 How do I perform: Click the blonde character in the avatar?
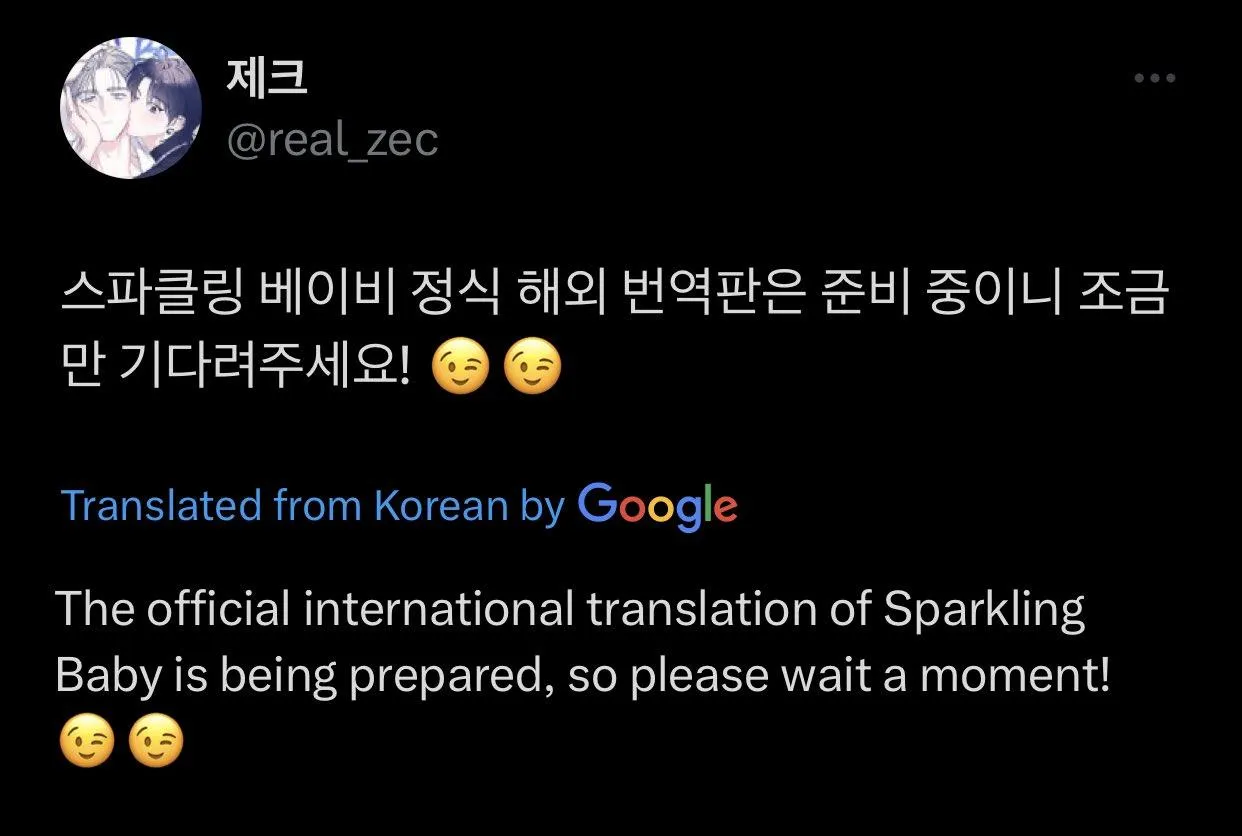point(100,105)
